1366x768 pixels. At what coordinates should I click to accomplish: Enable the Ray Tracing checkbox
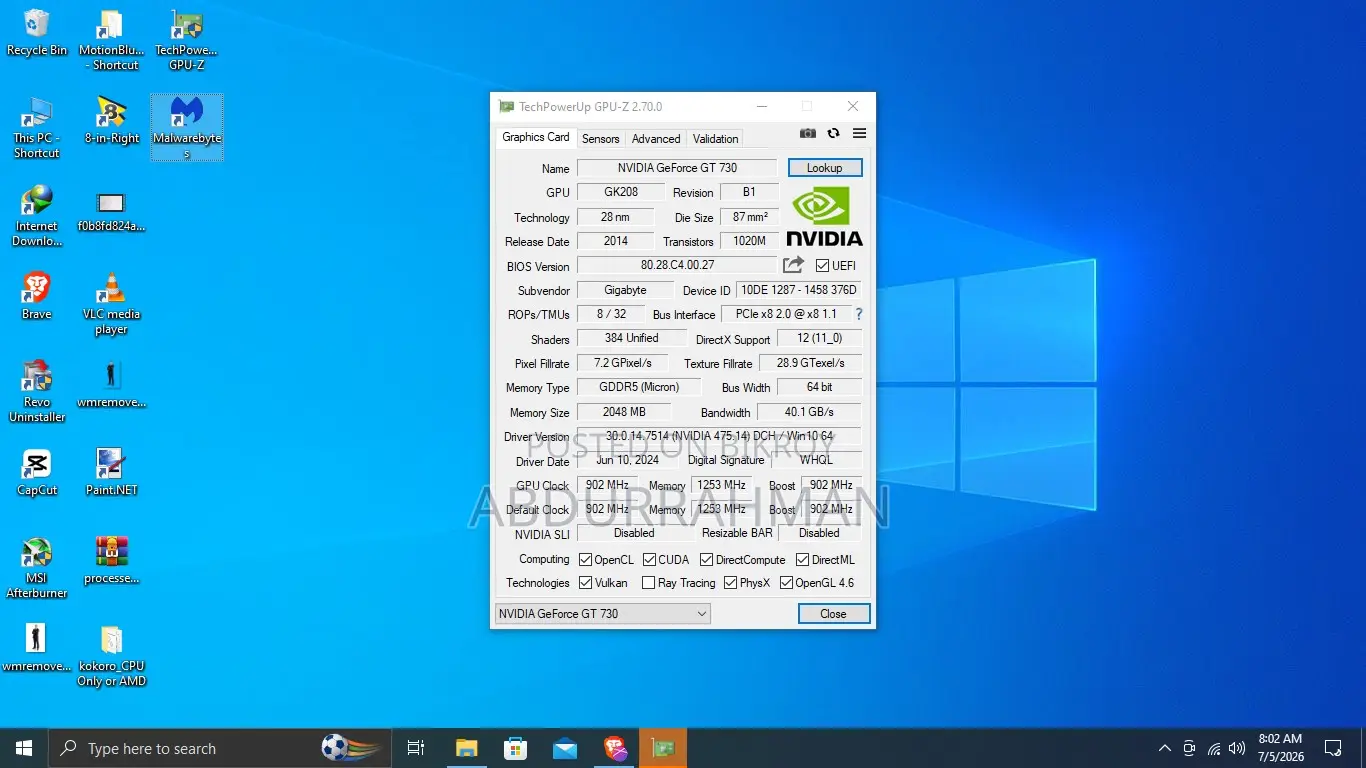(648, 583)
